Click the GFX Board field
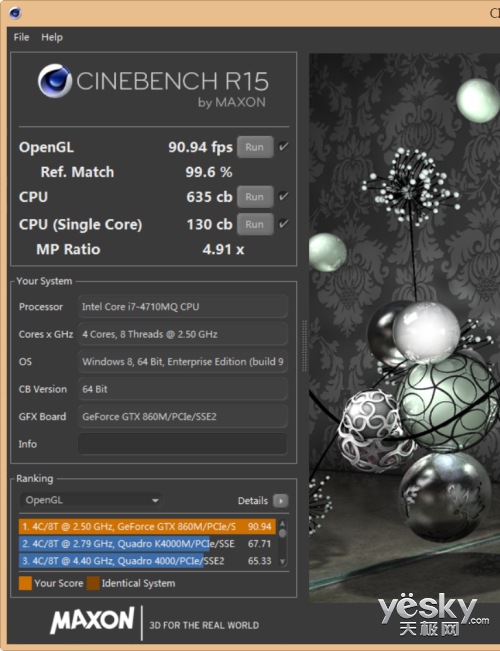This screenshot has width=500, height=651. [183, 416]
